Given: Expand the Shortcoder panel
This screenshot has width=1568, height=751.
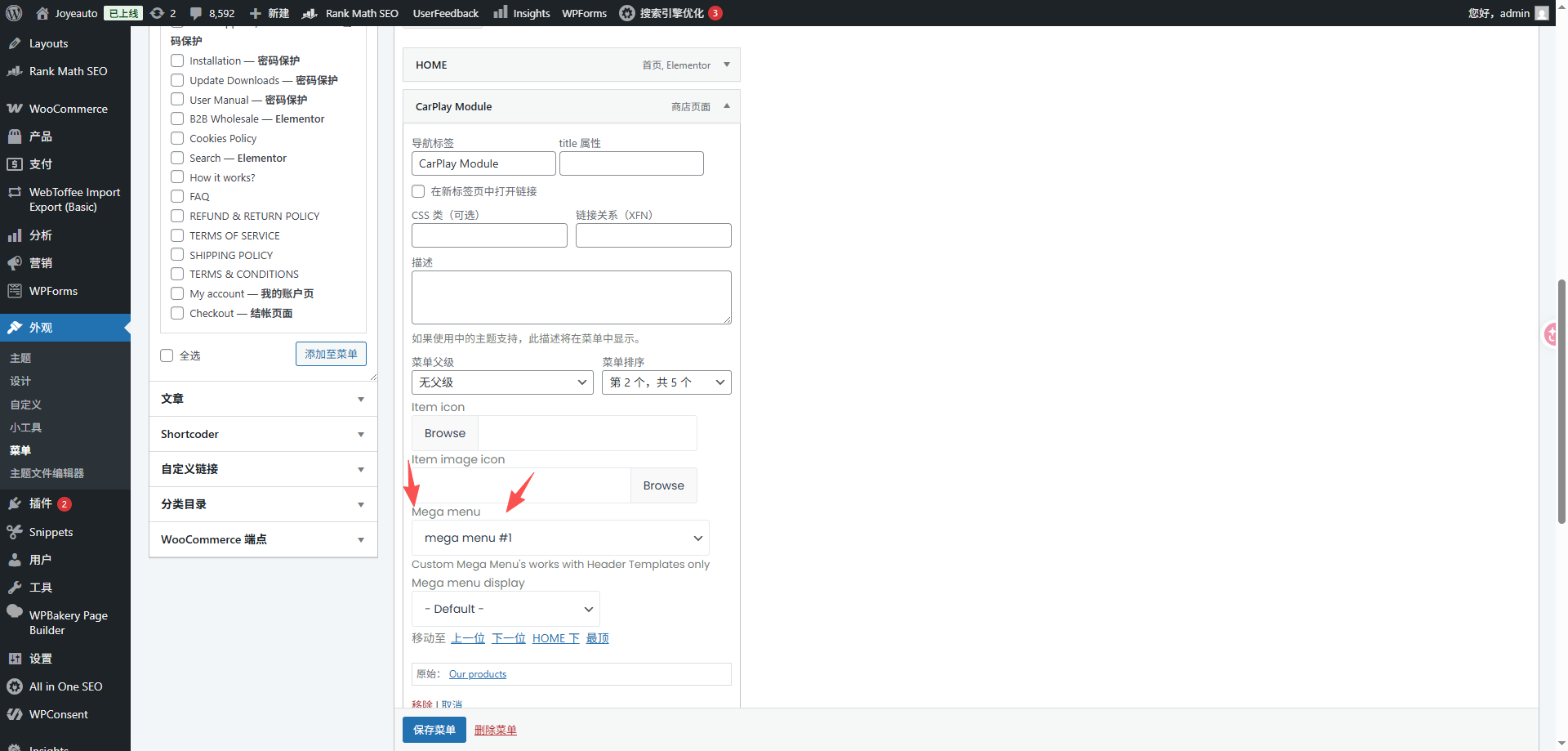Looking at the screenshot, I should [263, 434].
